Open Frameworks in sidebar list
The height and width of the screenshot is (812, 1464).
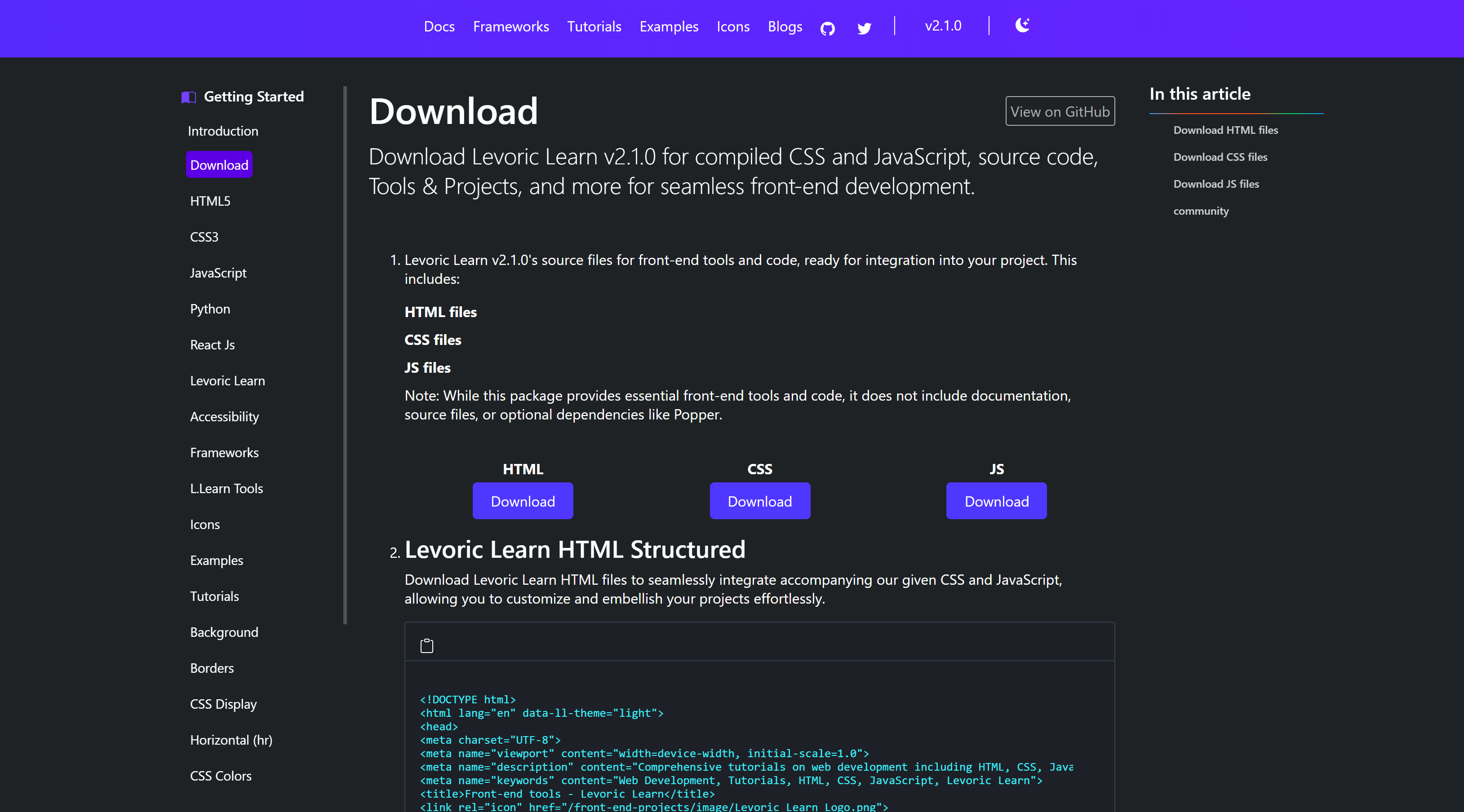(225, 453)
